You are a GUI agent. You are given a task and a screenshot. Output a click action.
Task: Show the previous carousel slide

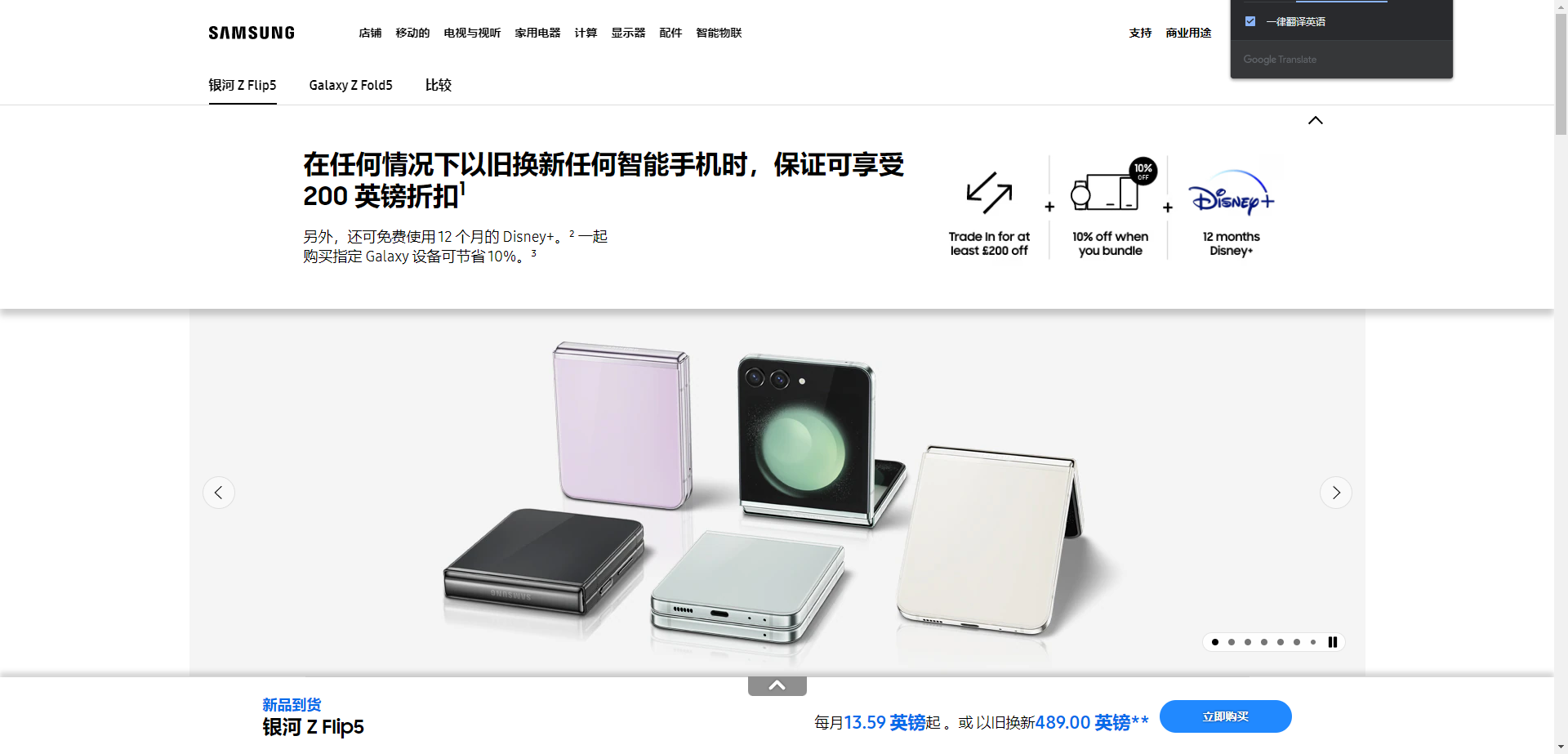click(219, 493)
